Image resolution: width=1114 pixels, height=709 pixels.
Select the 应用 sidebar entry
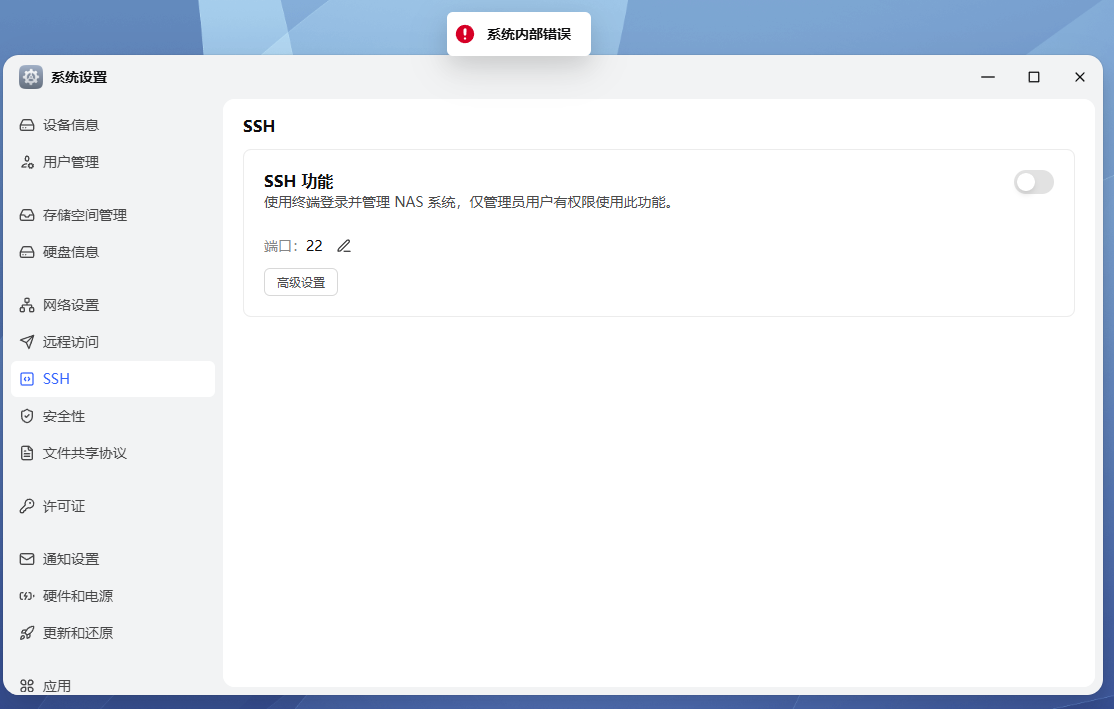(58, 685)
